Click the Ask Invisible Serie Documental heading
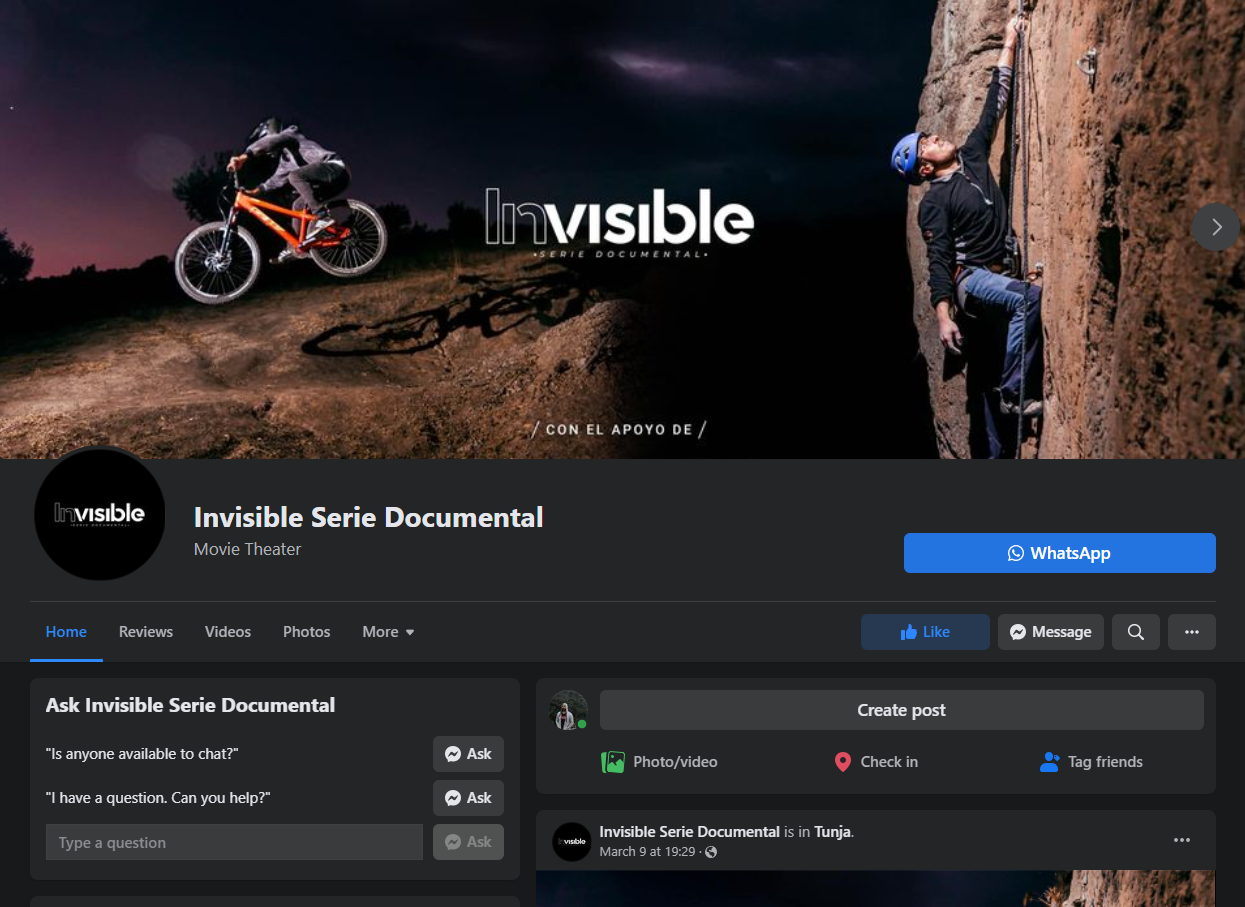Screen dimensions: 1245x907 tap(190, 705)
